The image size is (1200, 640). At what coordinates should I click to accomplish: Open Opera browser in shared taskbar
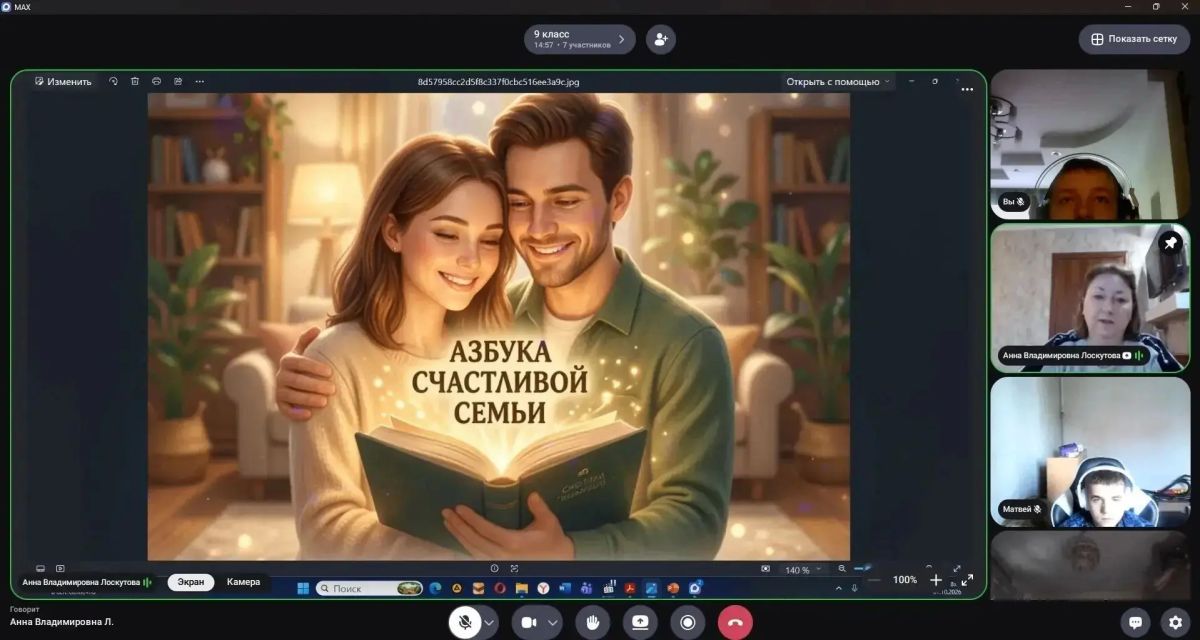click(499, 588)
